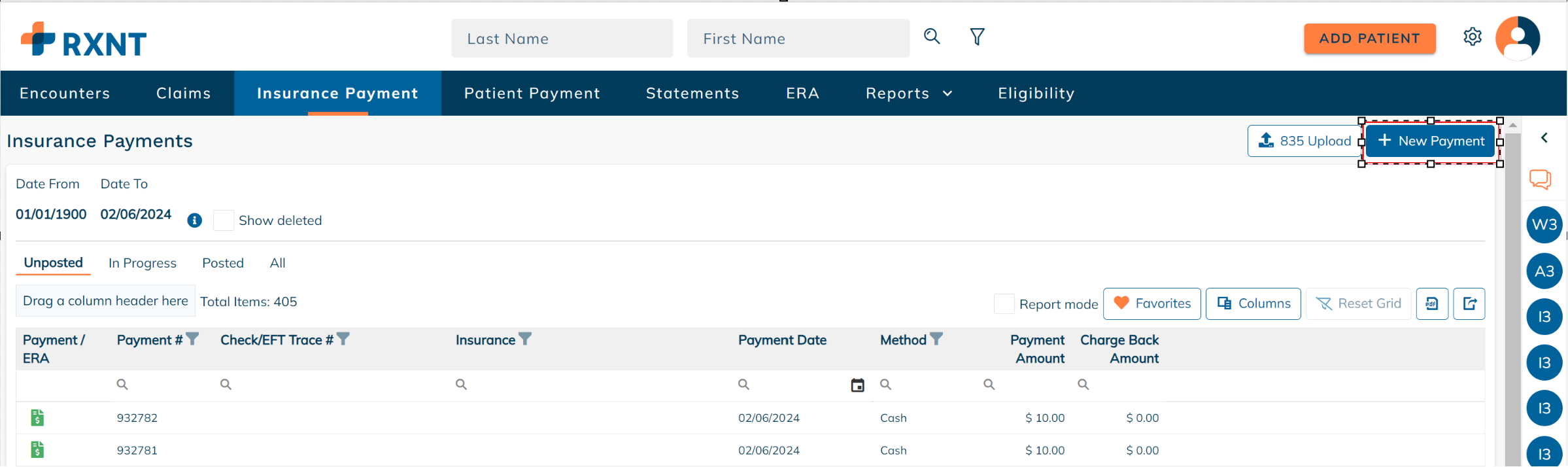Switch to the Posted tab
This screenshot has width=1568, height=467.
[222, 263]
